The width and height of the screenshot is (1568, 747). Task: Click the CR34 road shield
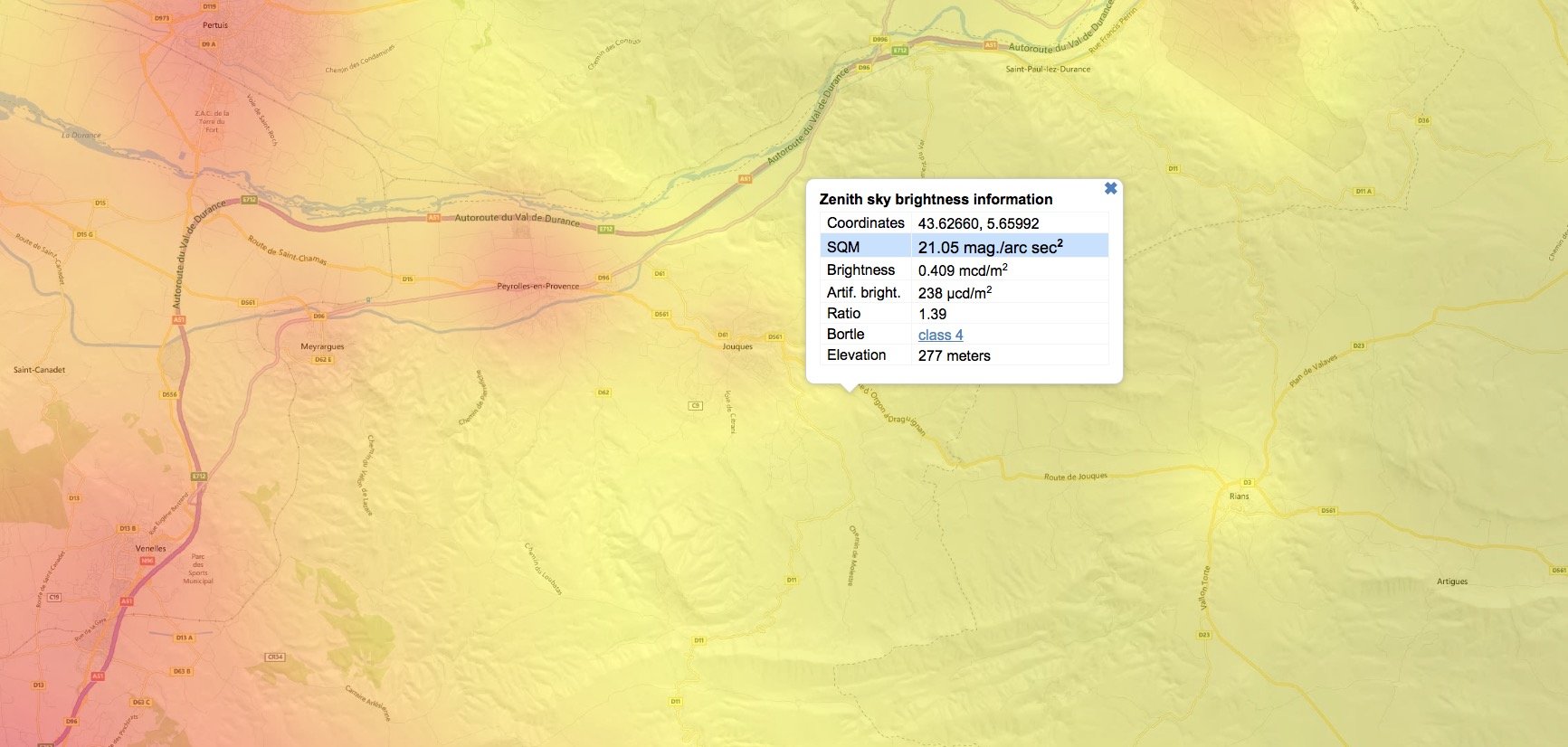click(x=275, y=657)
